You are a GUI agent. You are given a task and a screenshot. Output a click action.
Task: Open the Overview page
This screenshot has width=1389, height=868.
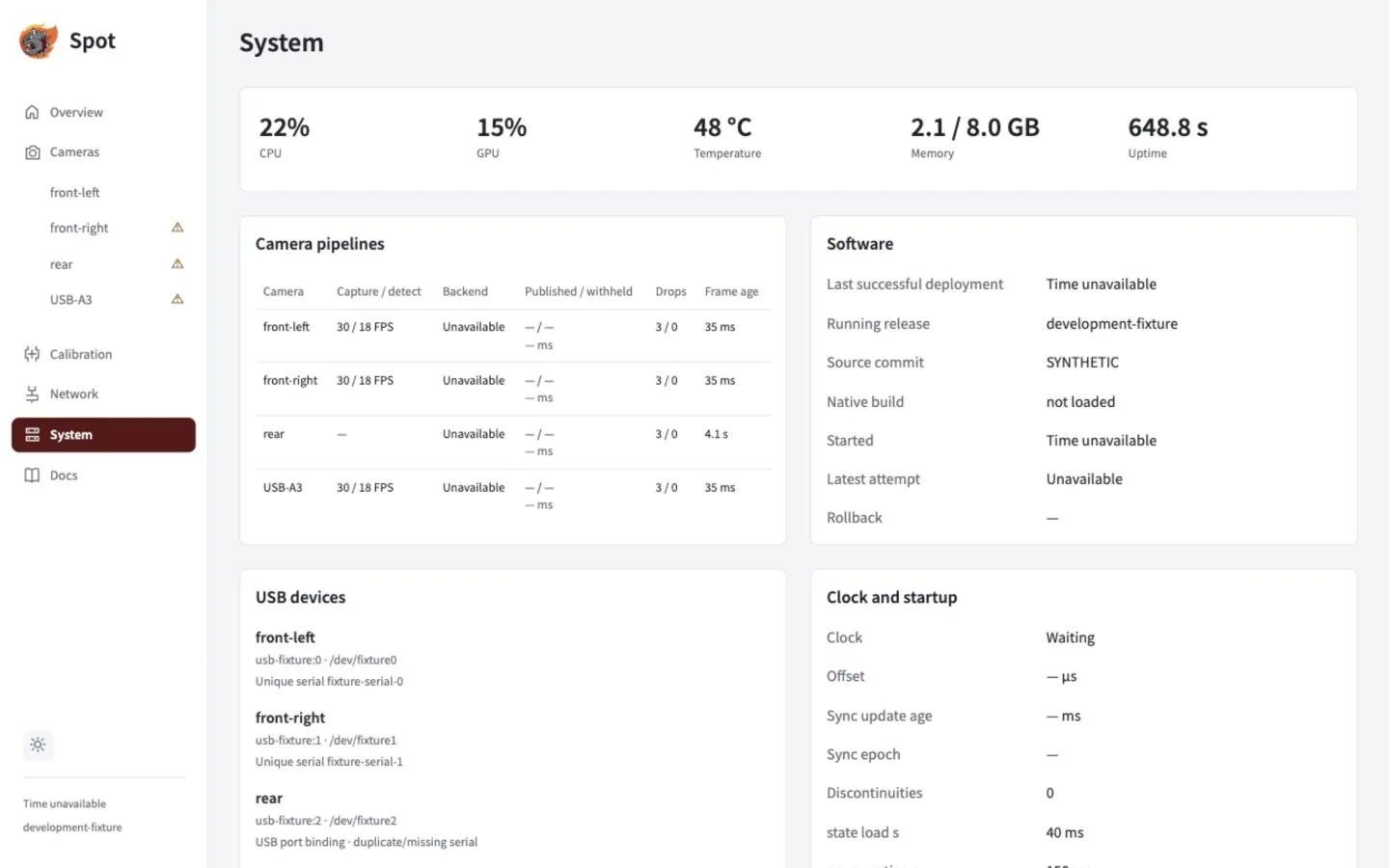coord(103,112)
